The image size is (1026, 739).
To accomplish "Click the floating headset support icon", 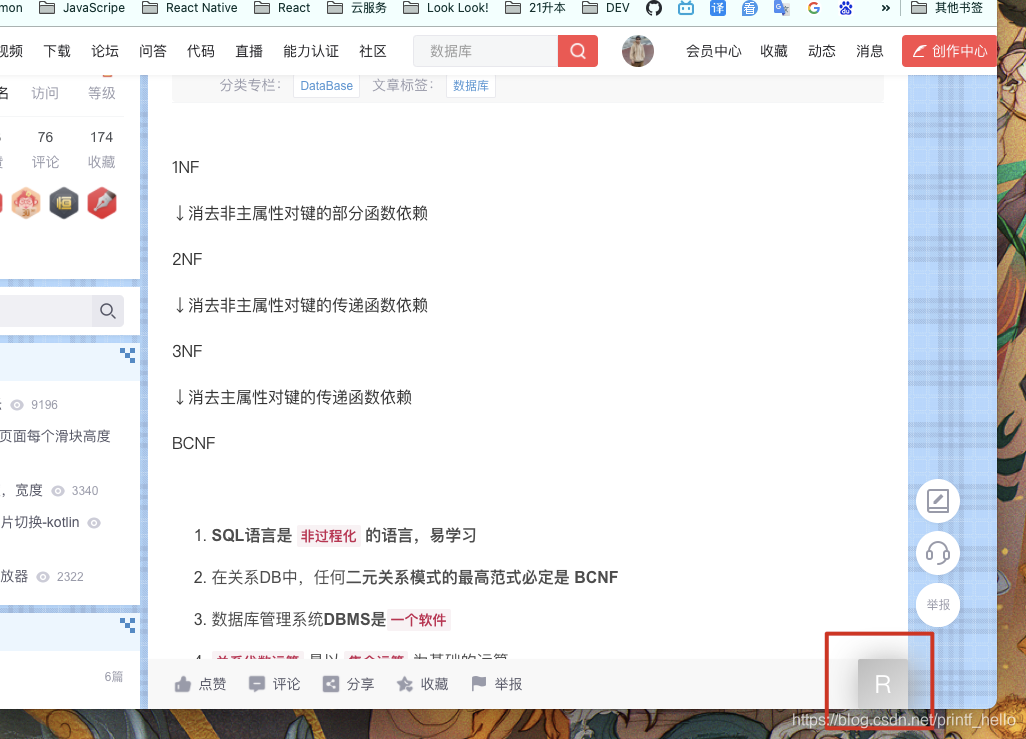I will [938, 553].
